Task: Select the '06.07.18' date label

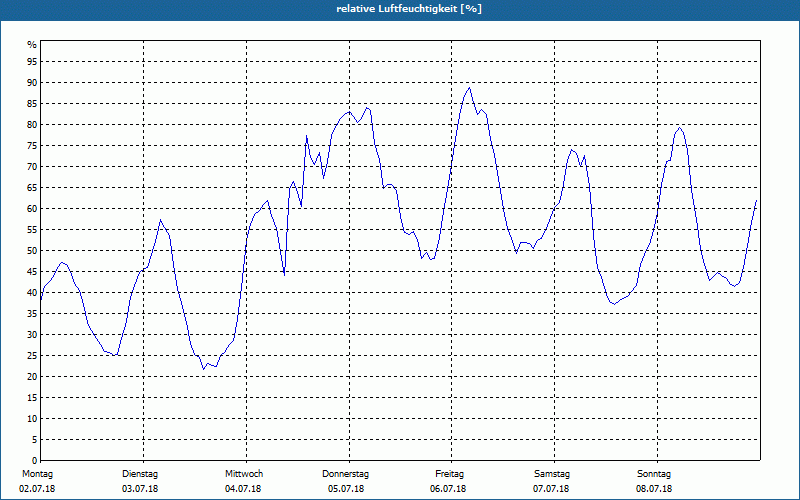Action: 448,489
